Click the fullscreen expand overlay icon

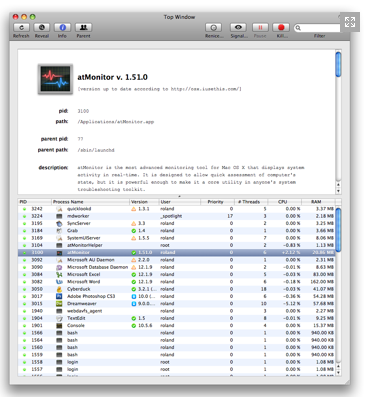coord(350,22)
